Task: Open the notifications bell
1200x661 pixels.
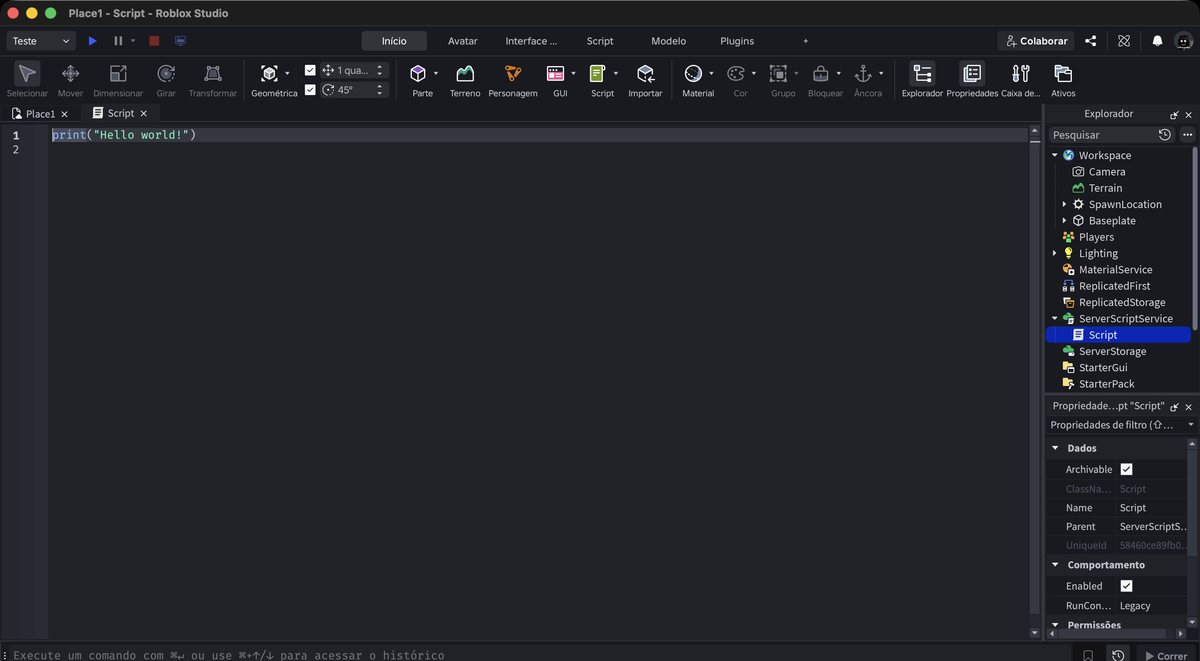Action: pos(1157,41)
